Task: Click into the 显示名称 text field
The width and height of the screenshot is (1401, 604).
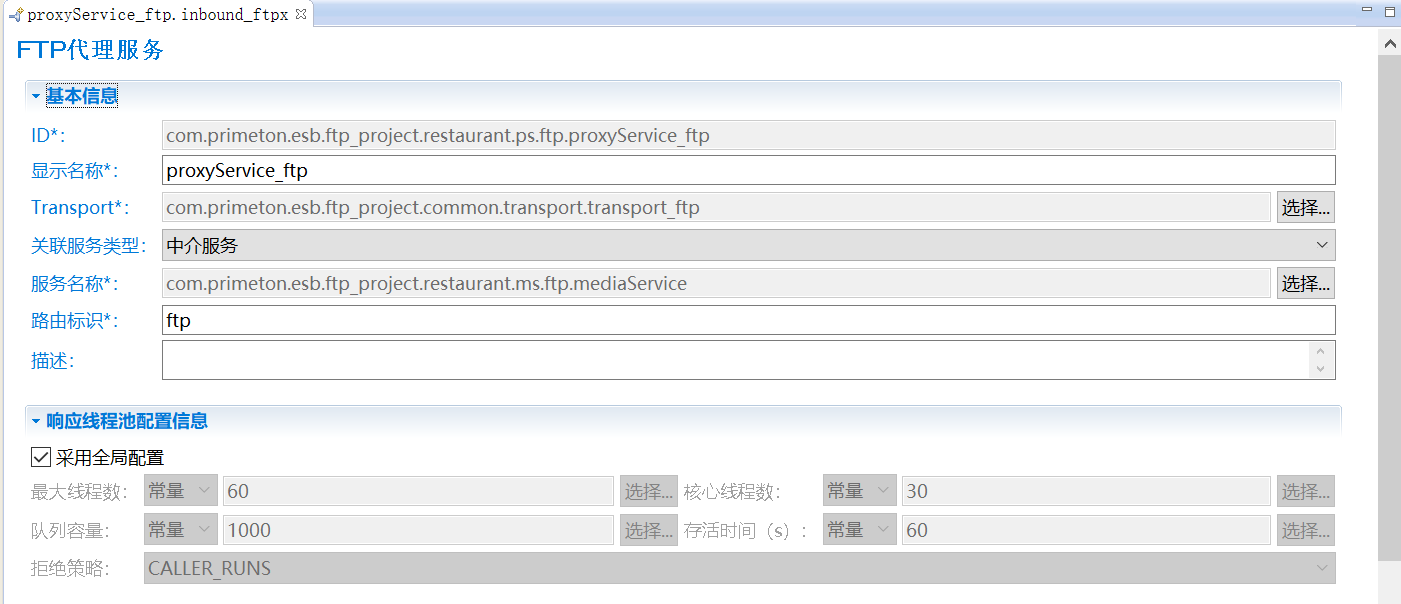Action: (748, 171)
